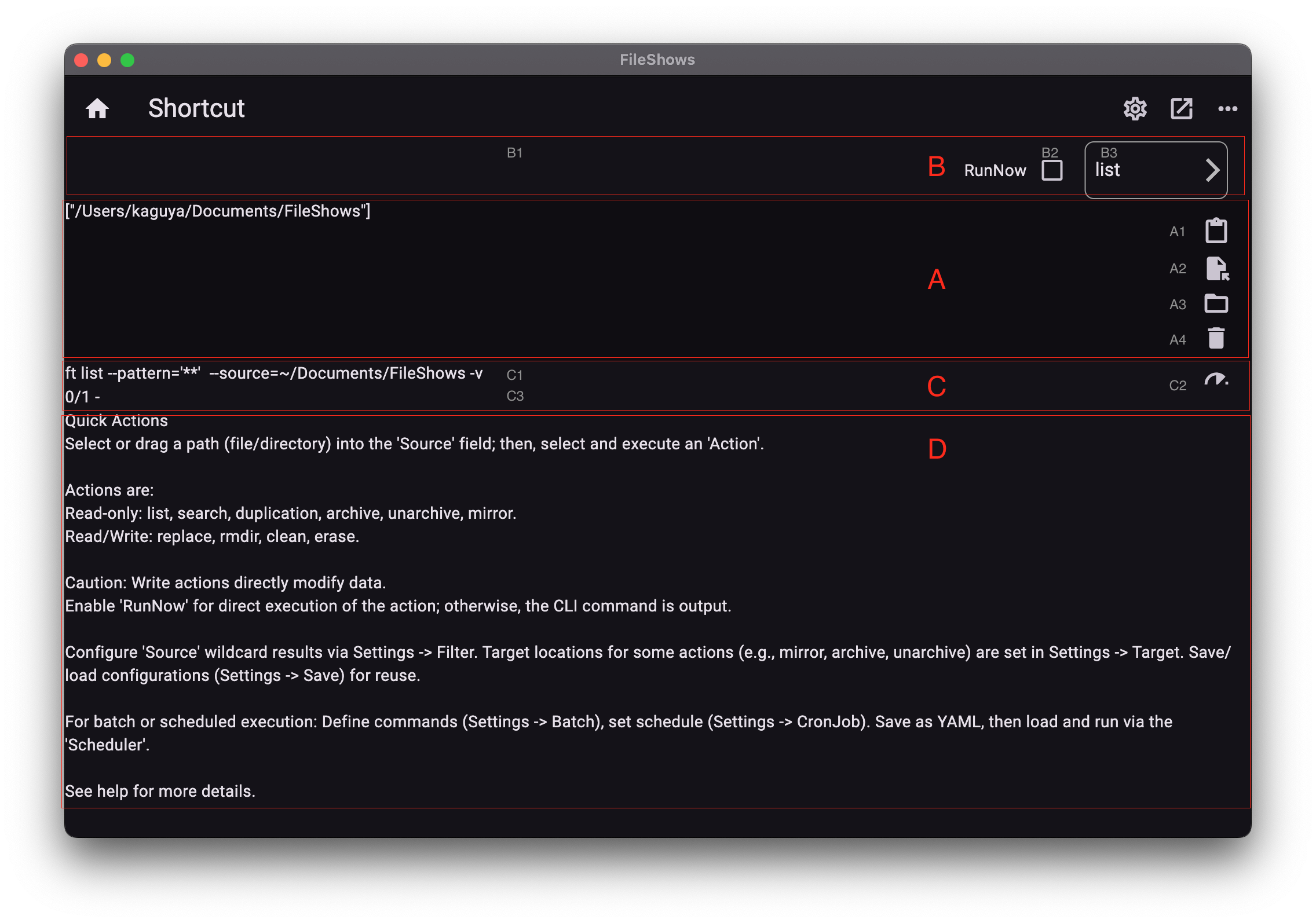The image size is (1316, 923).
Task: Click the 0/1 progress indicator line
Action: pos(82,397)
